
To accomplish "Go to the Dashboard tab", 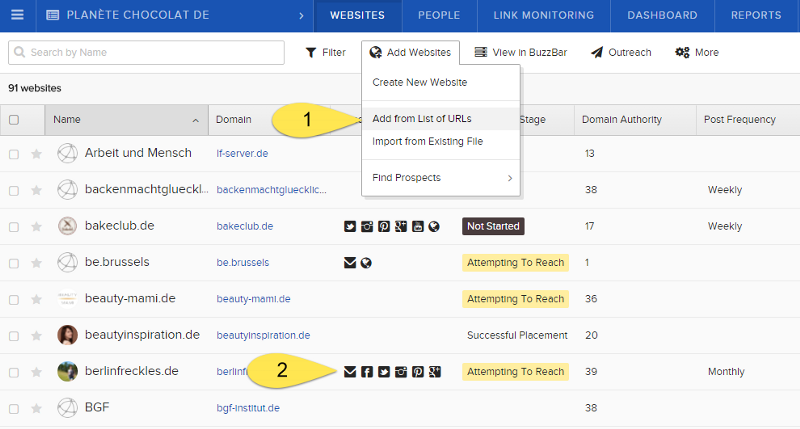I will [x=662, y=15].
